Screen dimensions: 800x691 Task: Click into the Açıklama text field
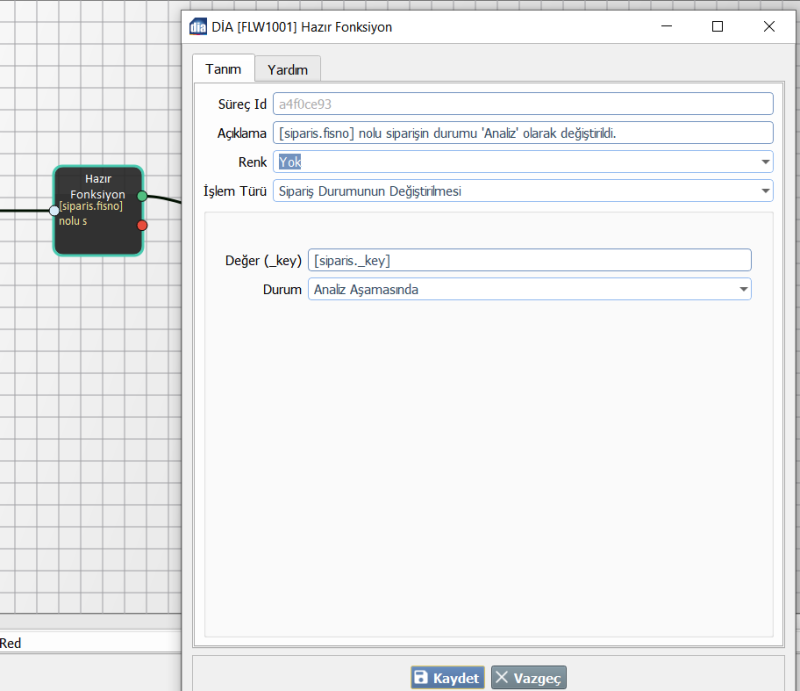pyautogui.click(x=522, y=133)
